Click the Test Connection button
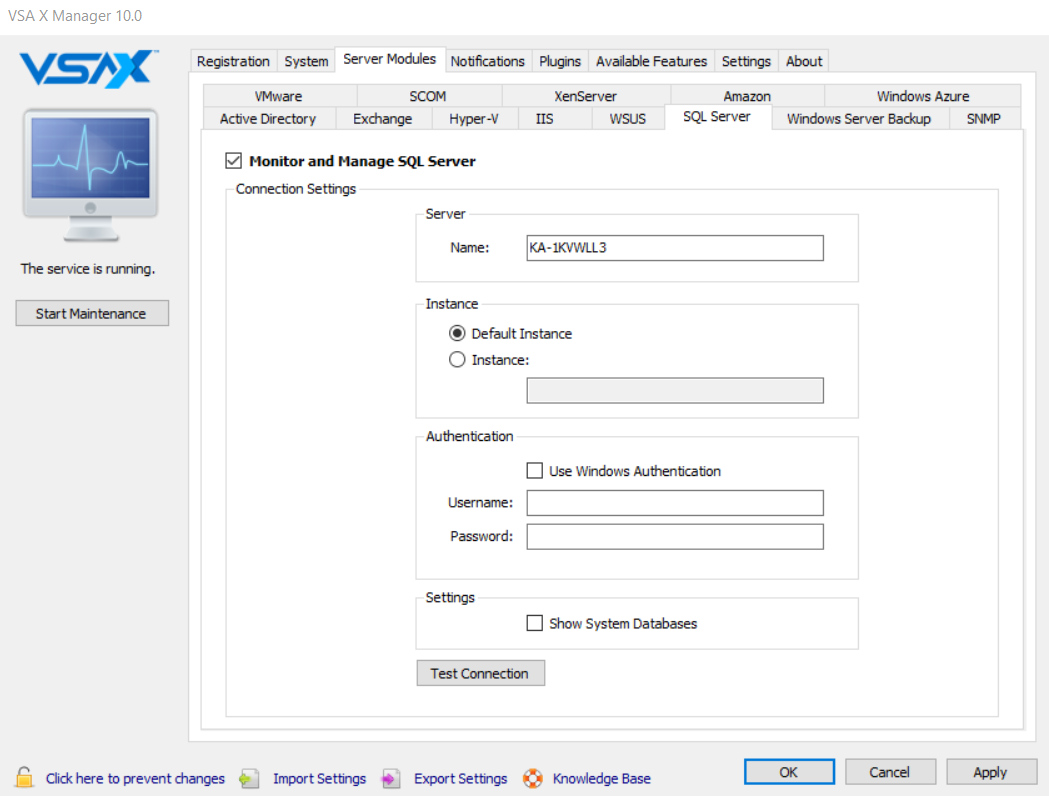This screenshot has height=796, width=1049. pyautogui.click(x=480, y=674)
